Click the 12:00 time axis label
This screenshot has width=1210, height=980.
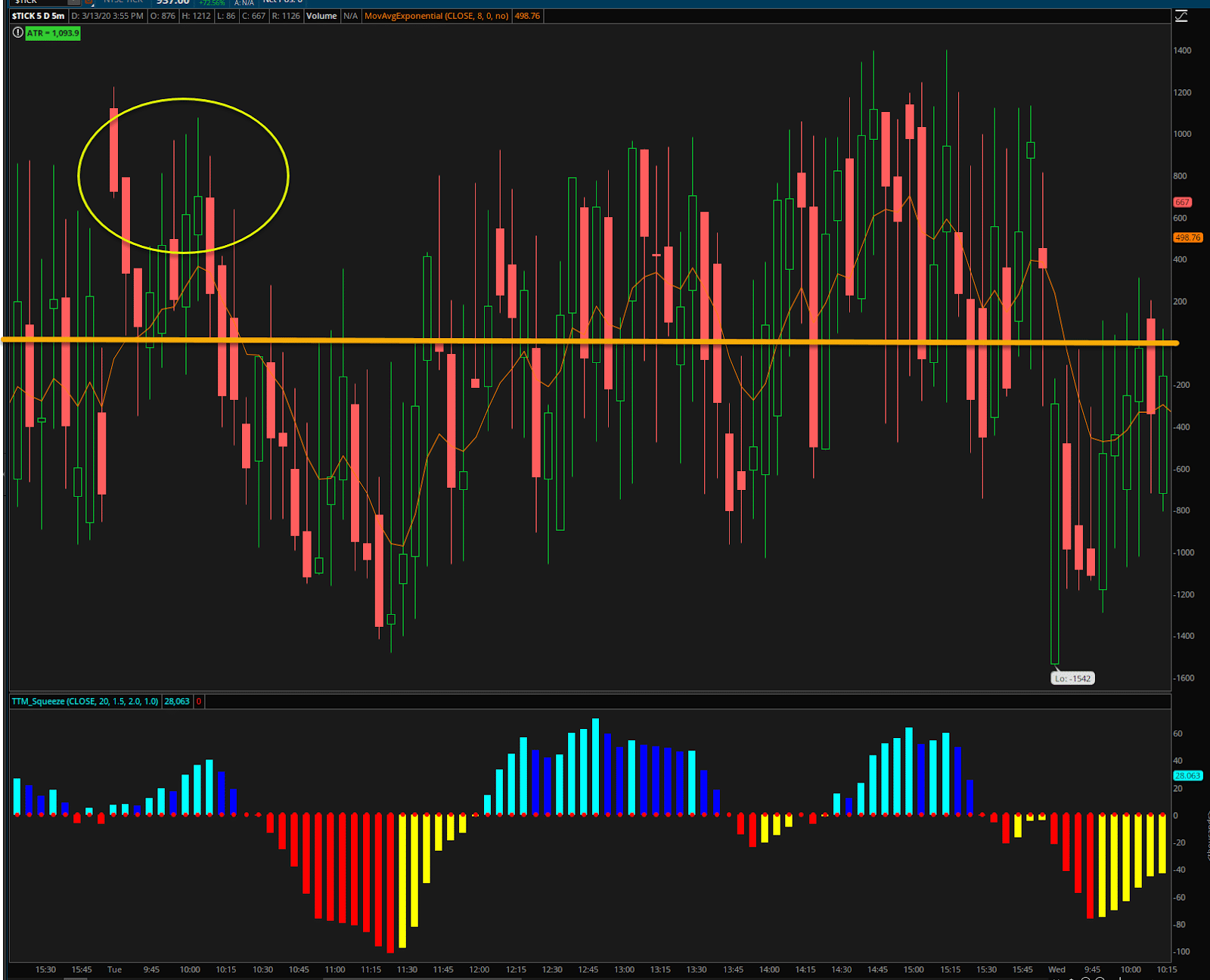(479, 969)
